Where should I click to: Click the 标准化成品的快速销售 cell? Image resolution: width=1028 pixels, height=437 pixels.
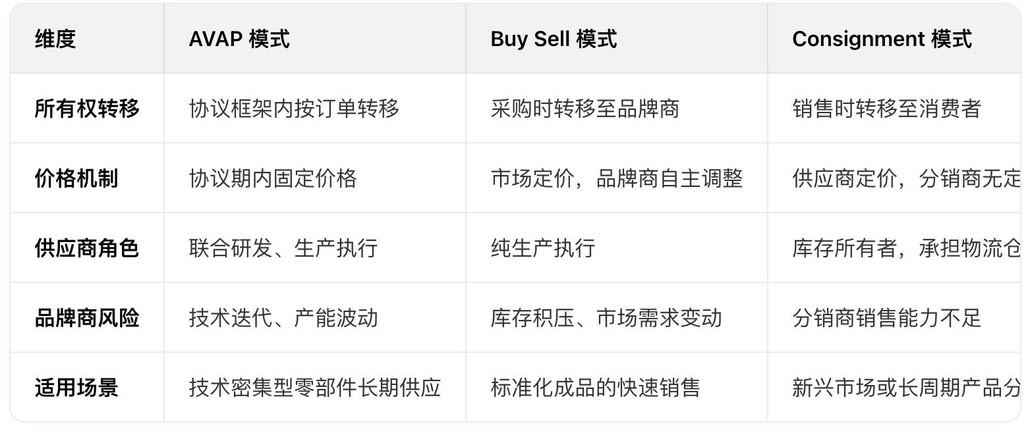(x=596, y=387)
